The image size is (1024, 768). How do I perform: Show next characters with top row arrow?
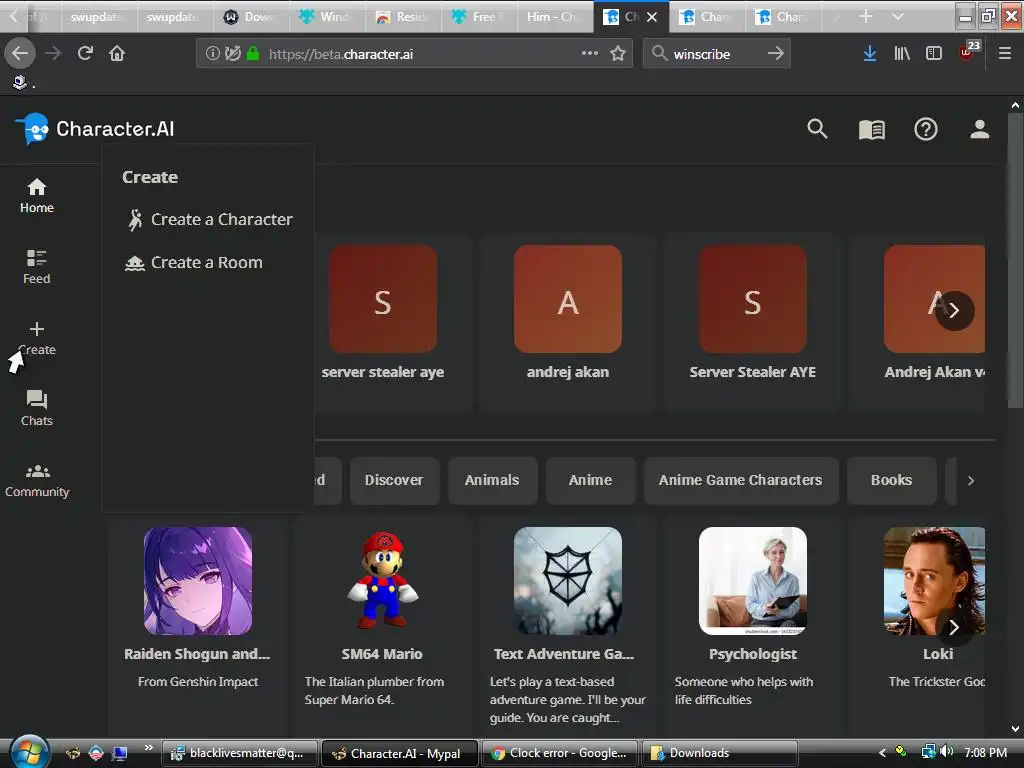(x=955, y=311)
